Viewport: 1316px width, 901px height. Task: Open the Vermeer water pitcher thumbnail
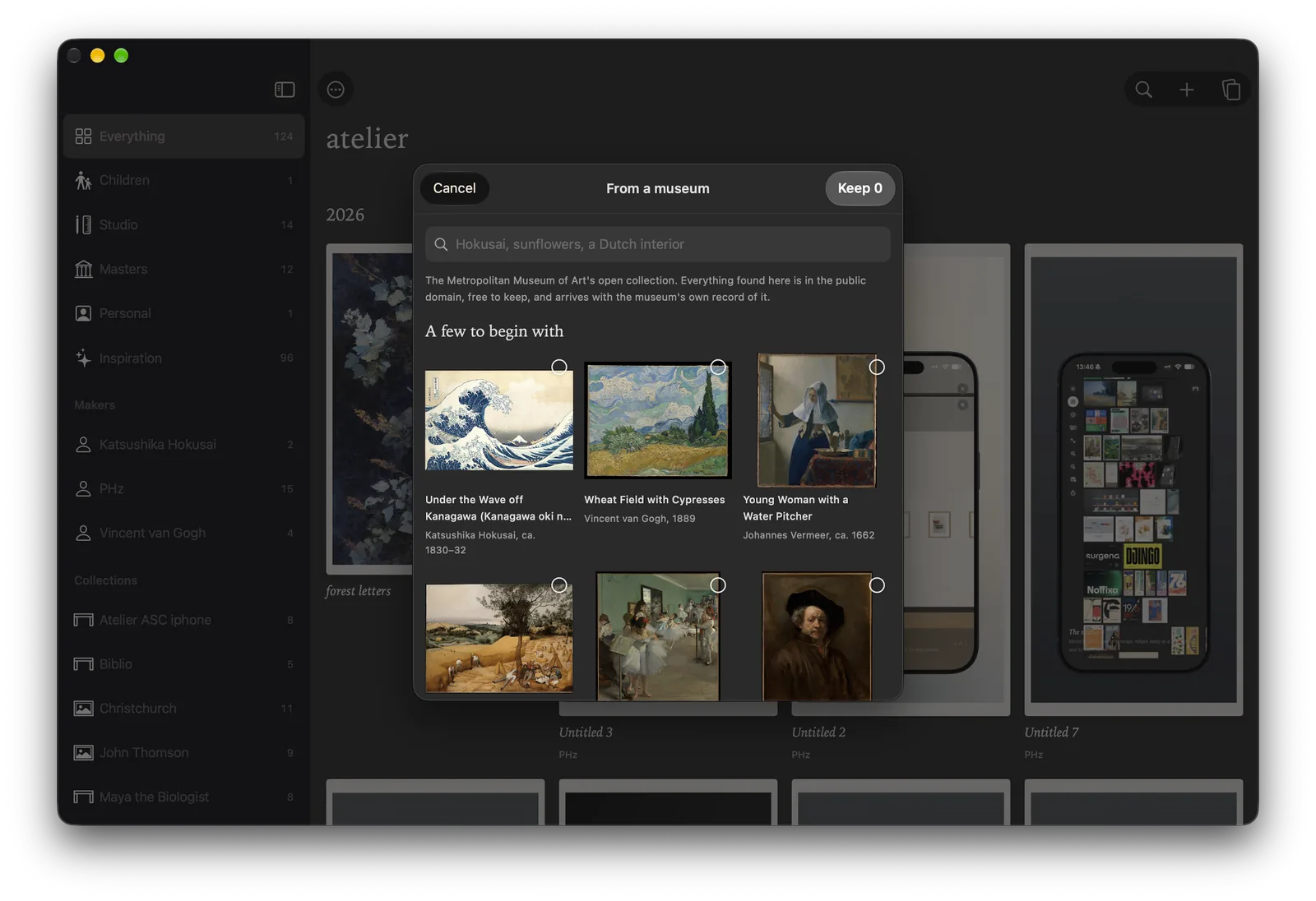point(817,420)
